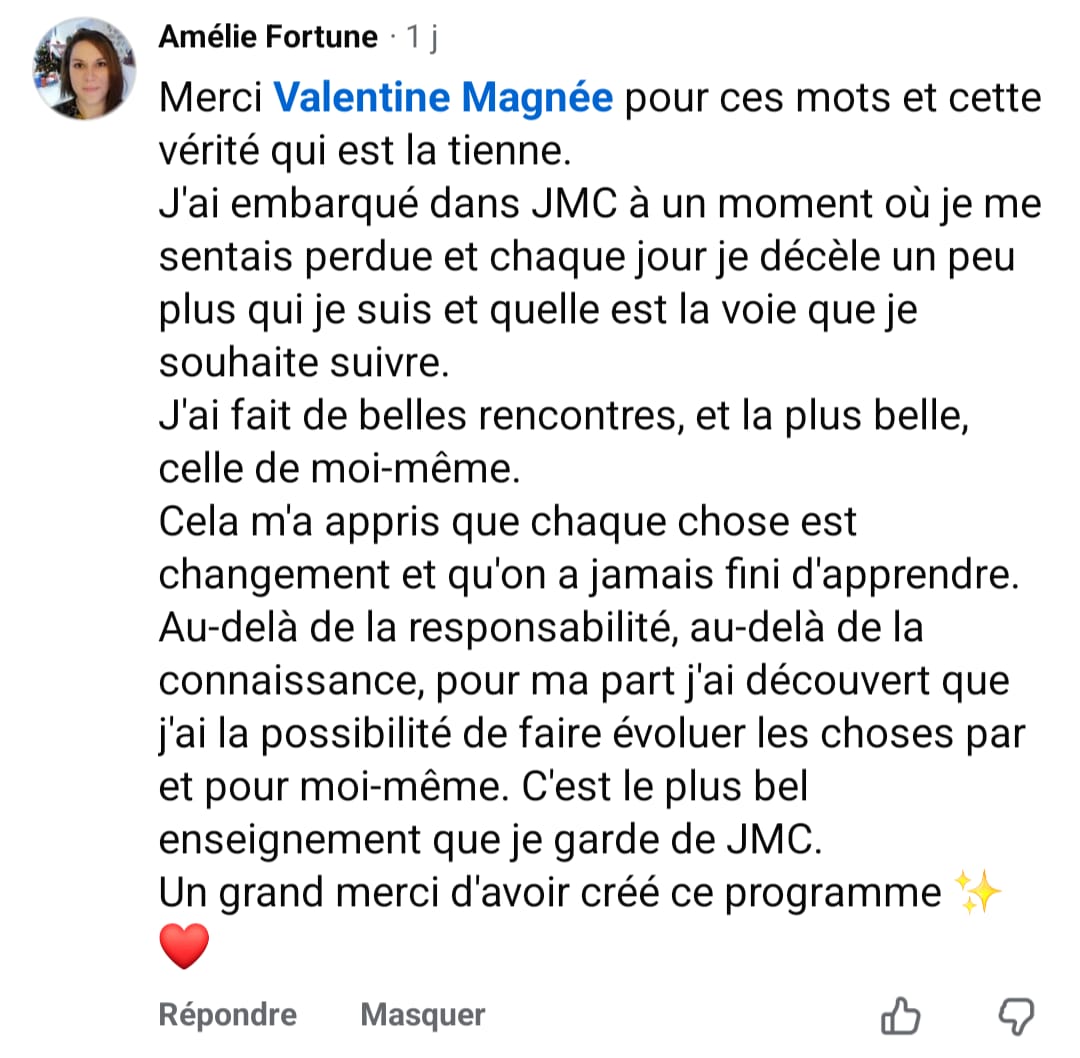Viewport: 1080px width, 1058px height.
Task: Open Amélie Fortune's profile picture
Action: point(84,68)
